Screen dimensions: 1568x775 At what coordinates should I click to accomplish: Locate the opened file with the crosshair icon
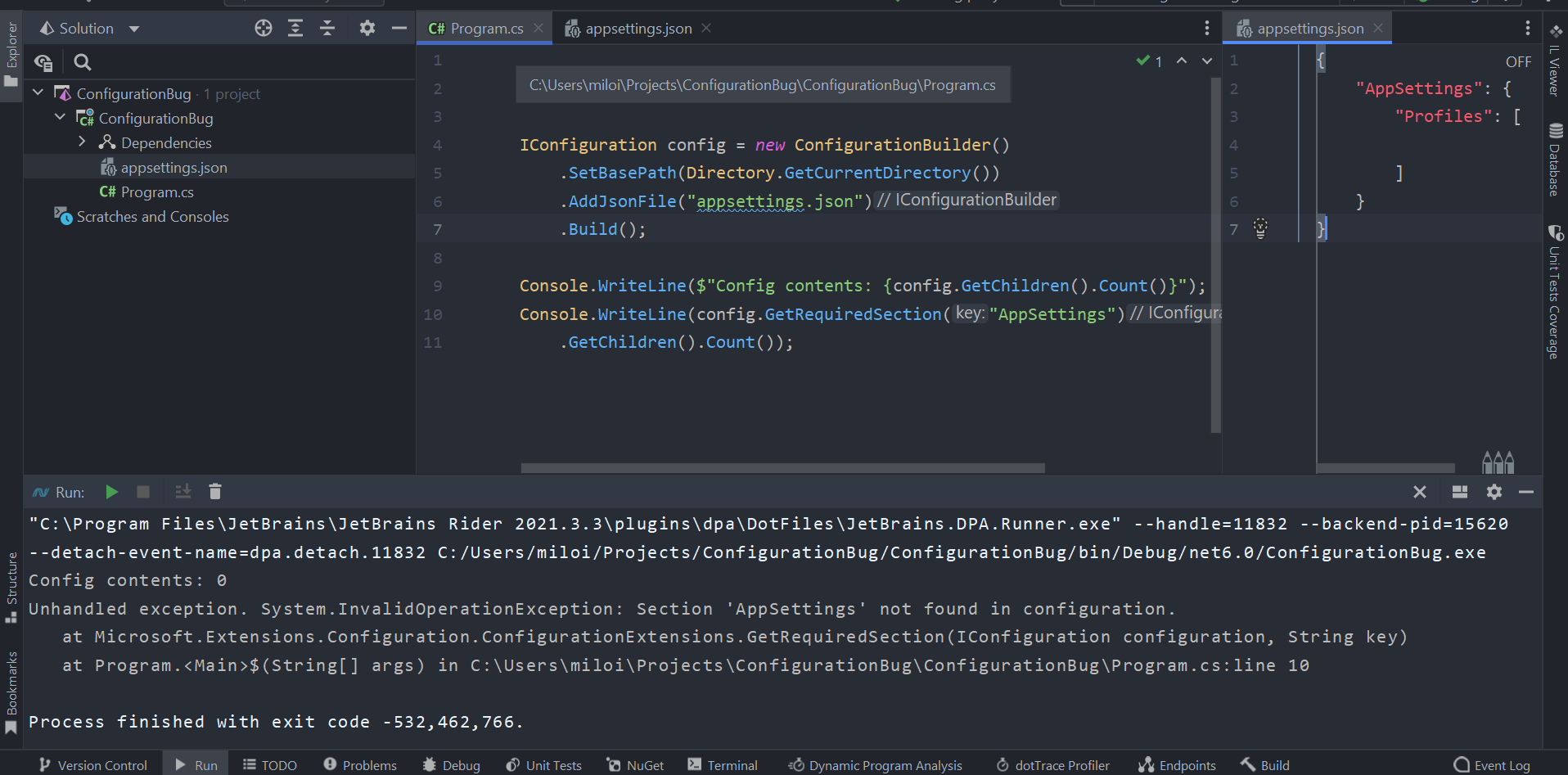pos(263,27)
